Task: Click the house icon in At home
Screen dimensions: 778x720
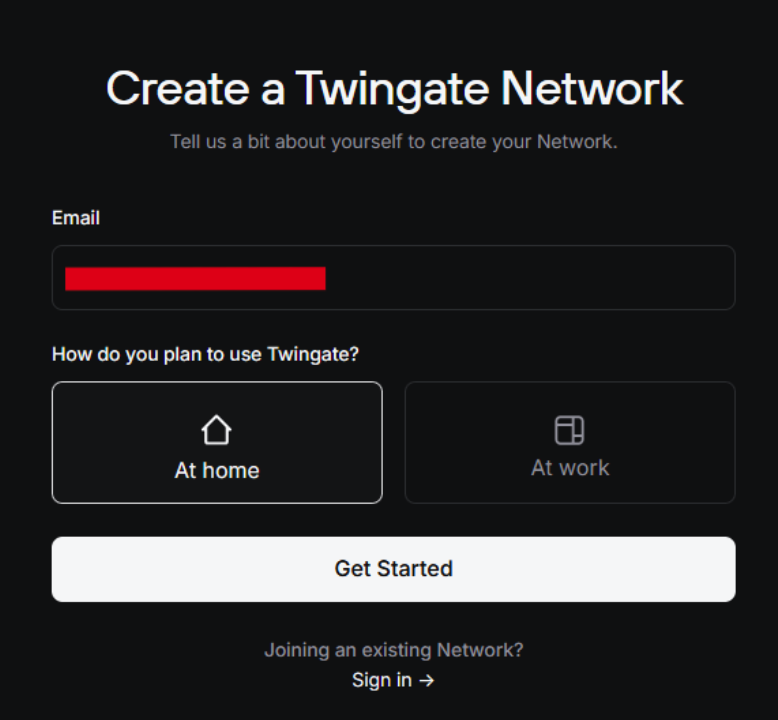Action: click(x=216, y=431)
